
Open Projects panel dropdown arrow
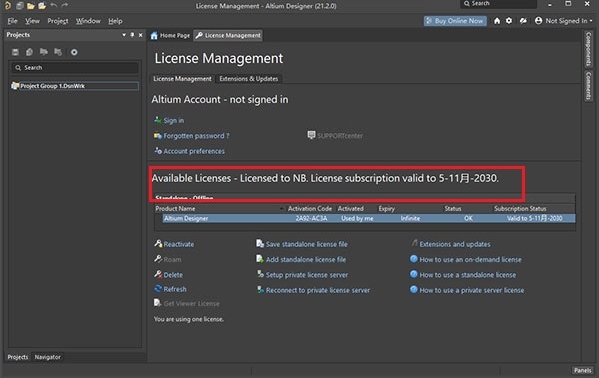coord(124,35)
